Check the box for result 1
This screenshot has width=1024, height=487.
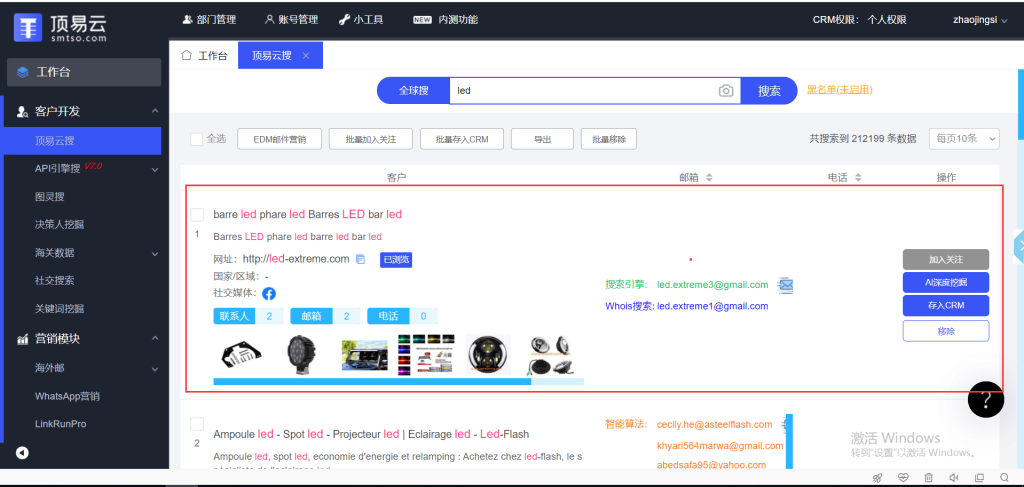click(197, 215)
